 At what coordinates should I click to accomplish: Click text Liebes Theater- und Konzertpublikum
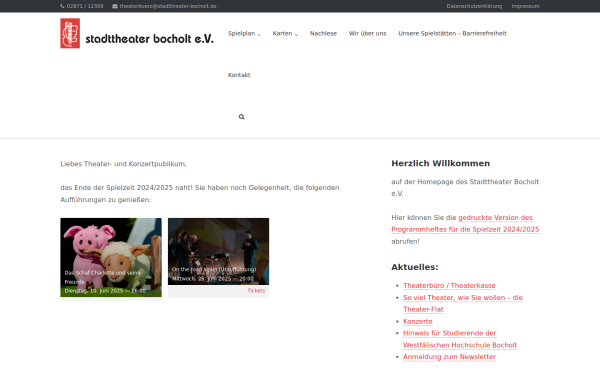coord(124,164)
